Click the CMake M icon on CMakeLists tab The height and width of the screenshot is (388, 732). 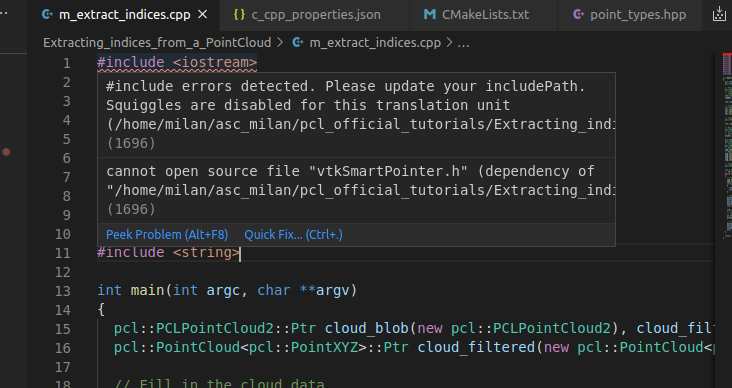(x=429, y=15)
